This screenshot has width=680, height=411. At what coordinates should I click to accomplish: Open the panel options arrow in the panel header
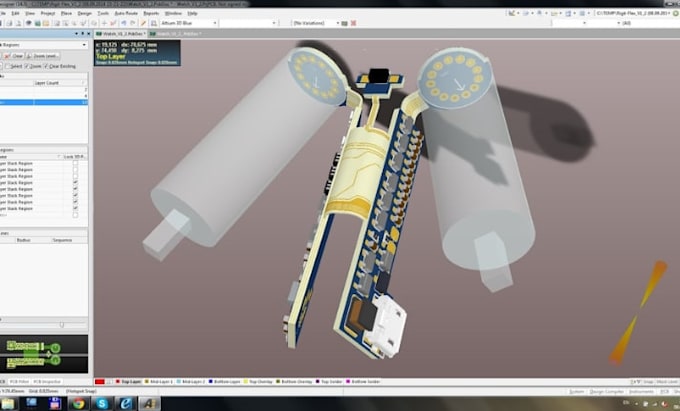tap(77, 33)
